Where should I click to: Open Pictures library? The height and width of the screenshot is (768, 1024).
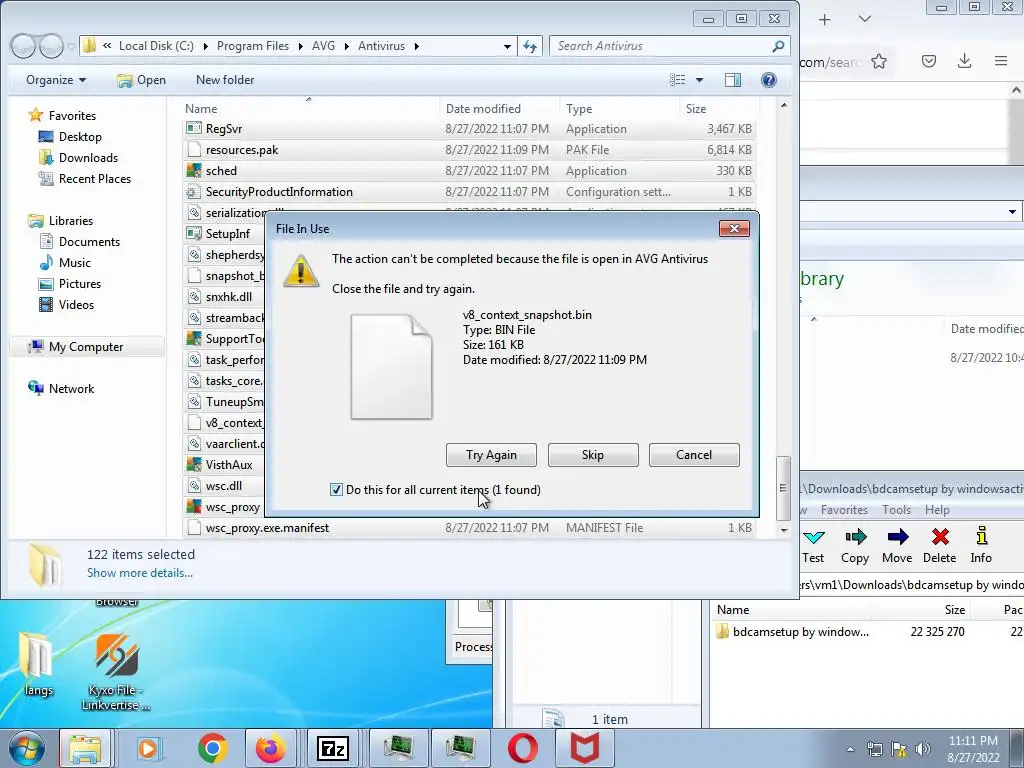[80, 283]
